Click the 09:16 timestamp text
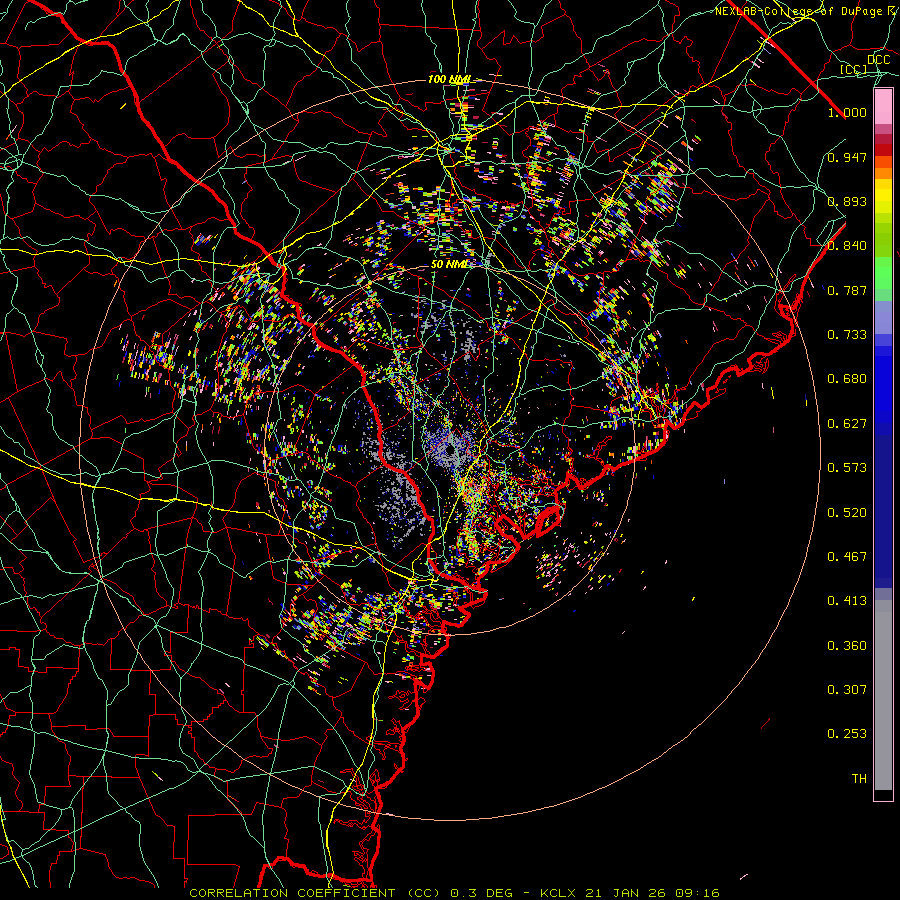Image resolution: width=900 pixels, height=900 pixels. point(696,893)
